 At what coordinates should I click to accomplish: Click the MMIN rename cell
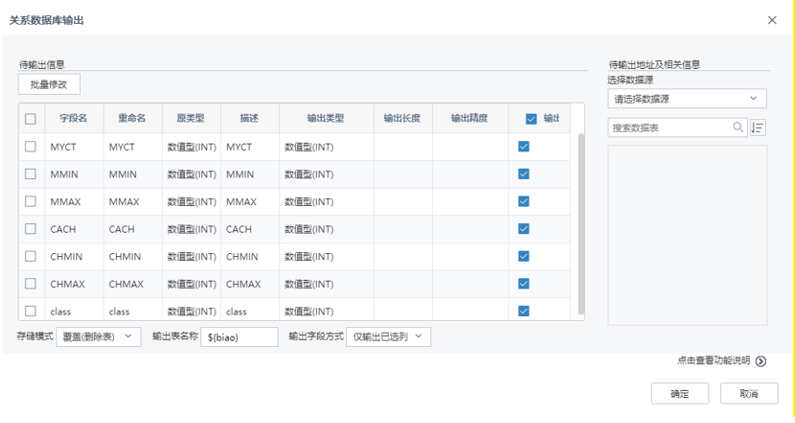click(x=133, y=174)
